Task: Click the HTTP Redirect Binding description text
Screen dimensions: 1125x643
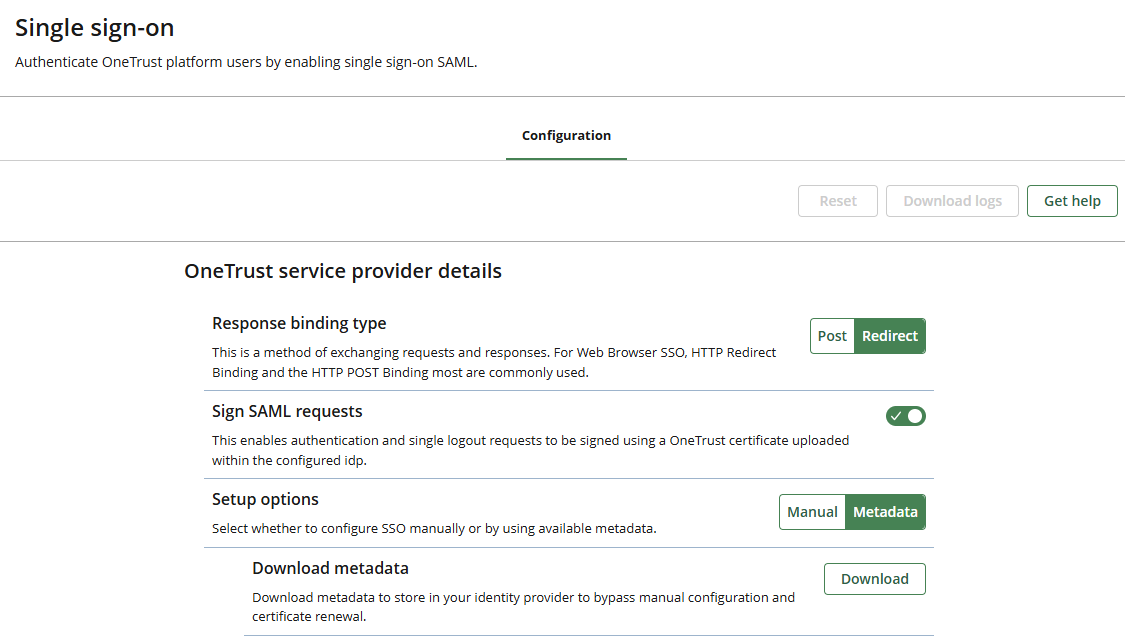Action: tap(494, 362)
